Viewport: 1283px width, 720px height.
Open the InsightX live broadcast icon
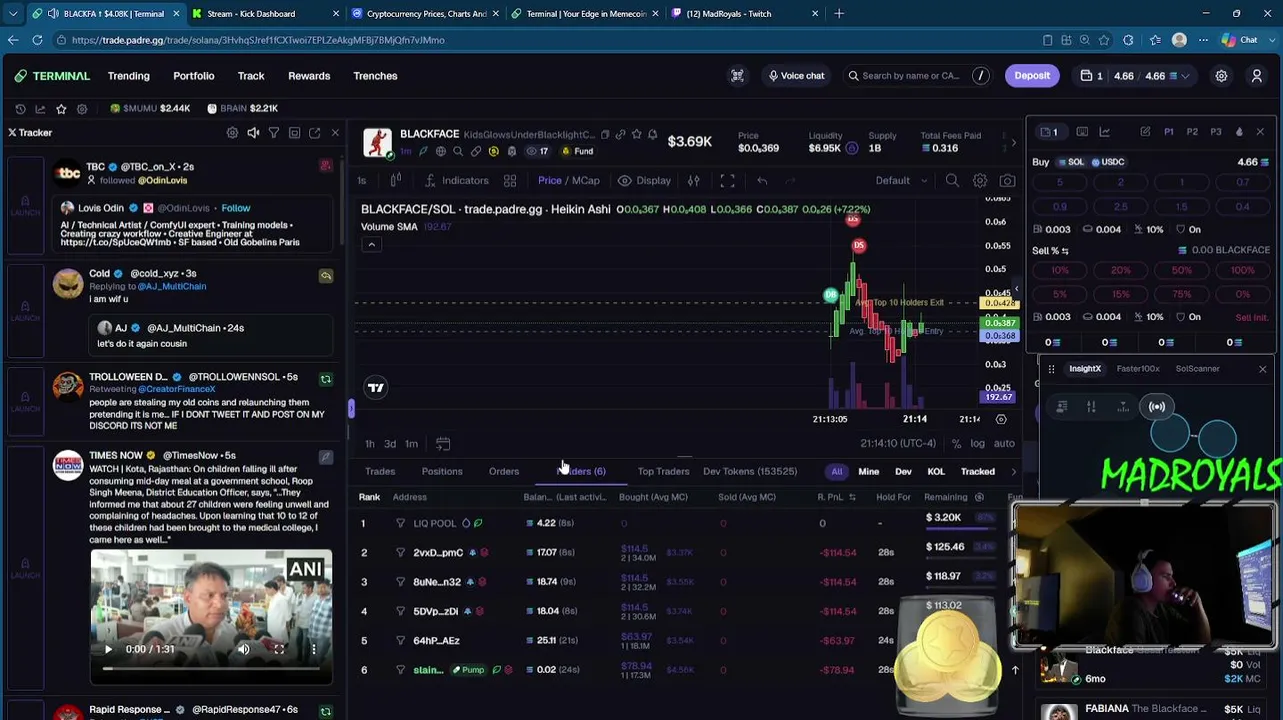coord(1157,407)
